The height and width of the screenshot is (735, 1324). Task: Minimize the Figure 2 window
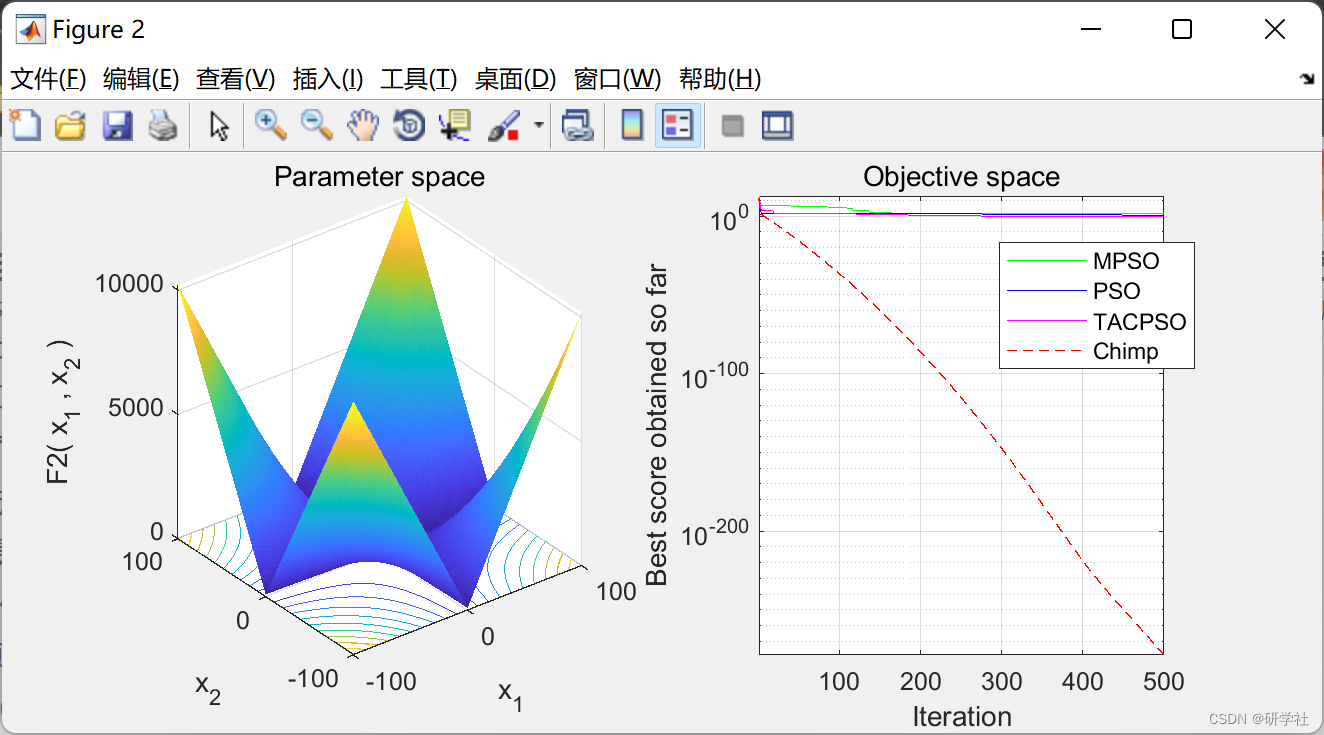click(x=1090, y=30)
